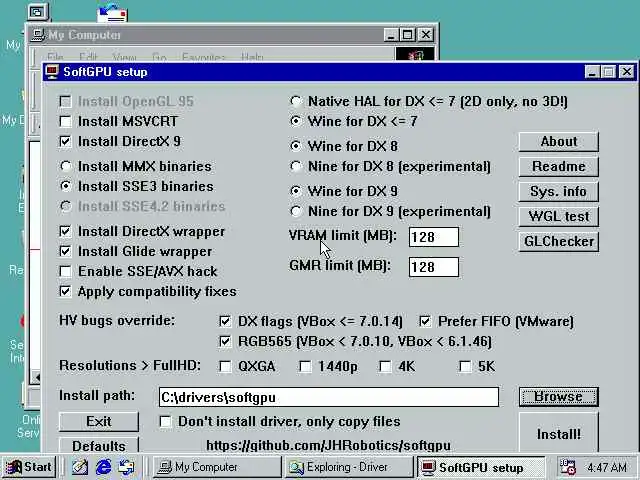Click Browse for install path
This screenshot has width=640, height=480.
pos(558,397)
